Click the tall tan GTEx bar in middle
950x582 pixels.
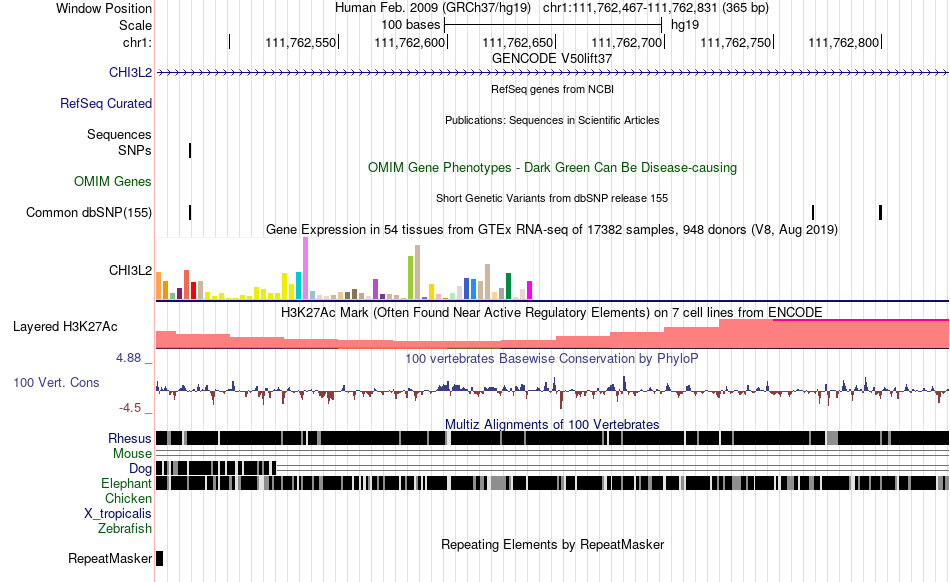coord(417,272)
